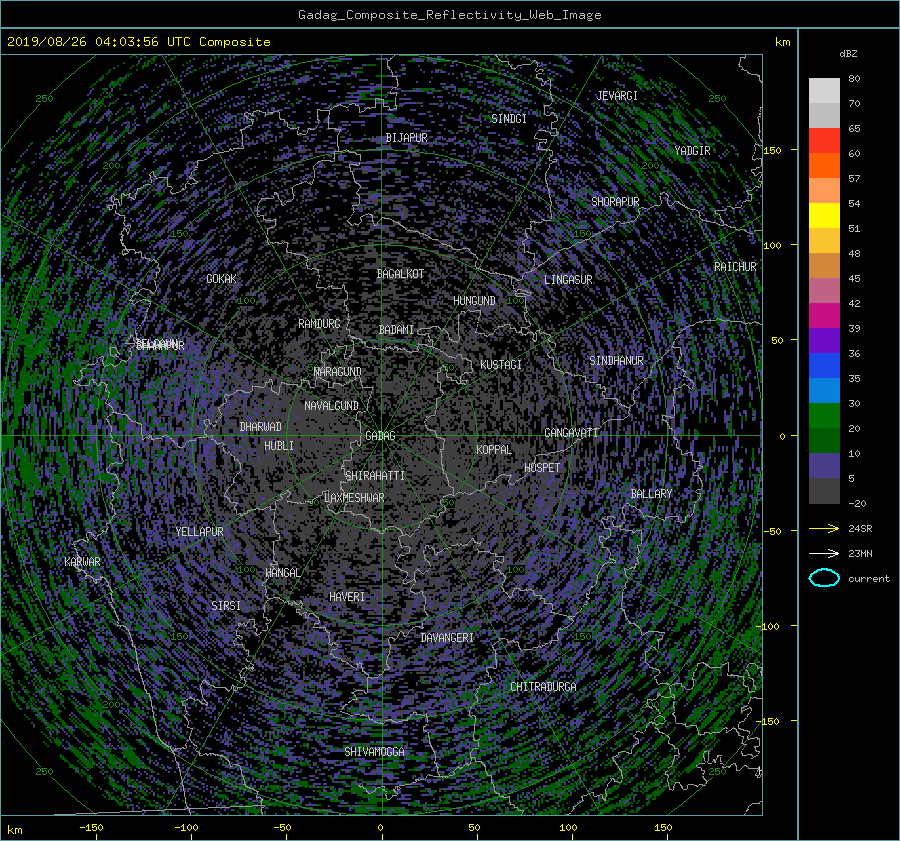Select the KOPPAL city label
The height and width of the screenshot is (841, 900).
tap(494, 449)
